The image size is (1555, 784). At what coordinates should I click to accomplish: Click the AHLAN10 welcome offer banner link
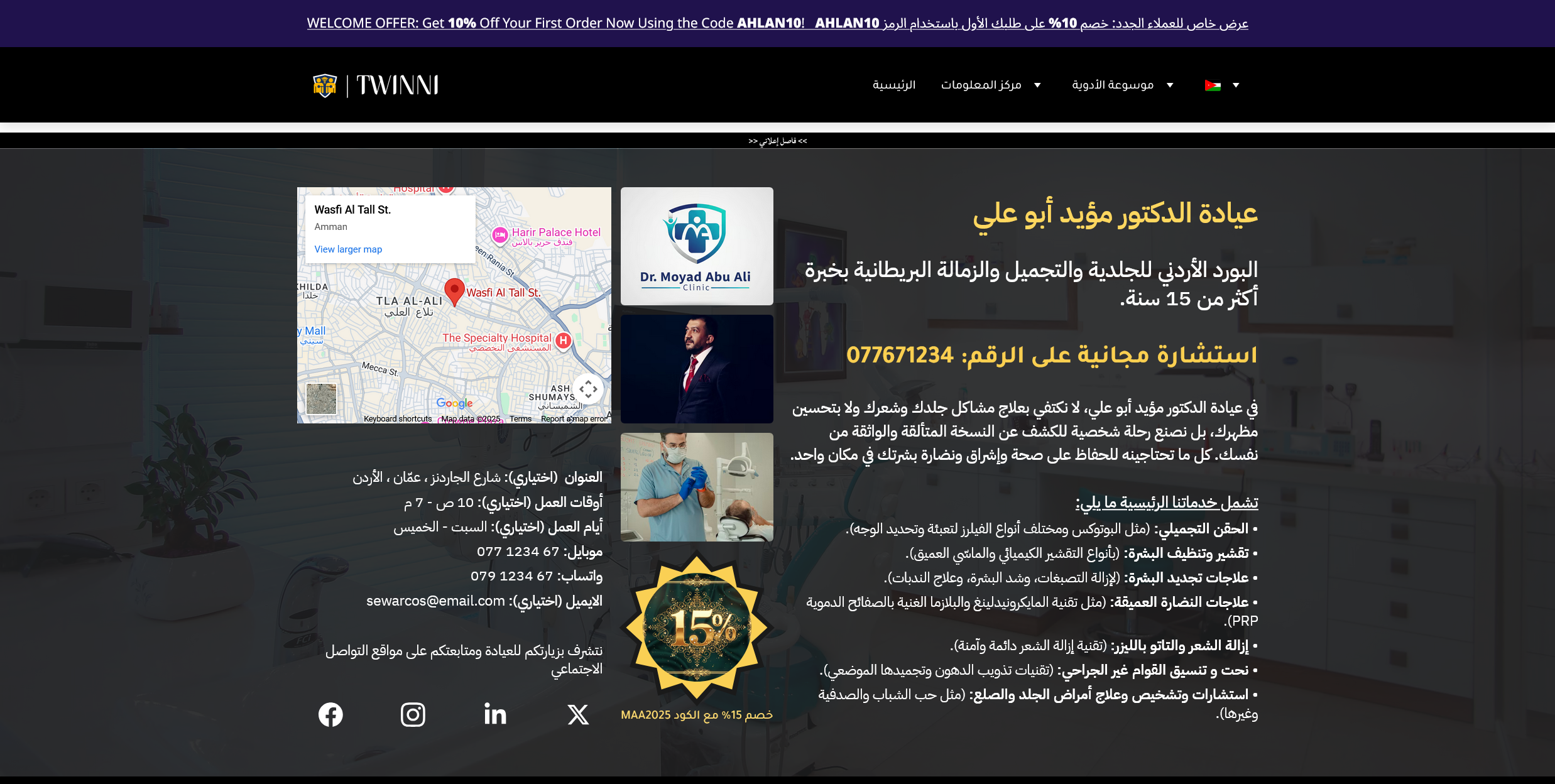coord(777,23)
